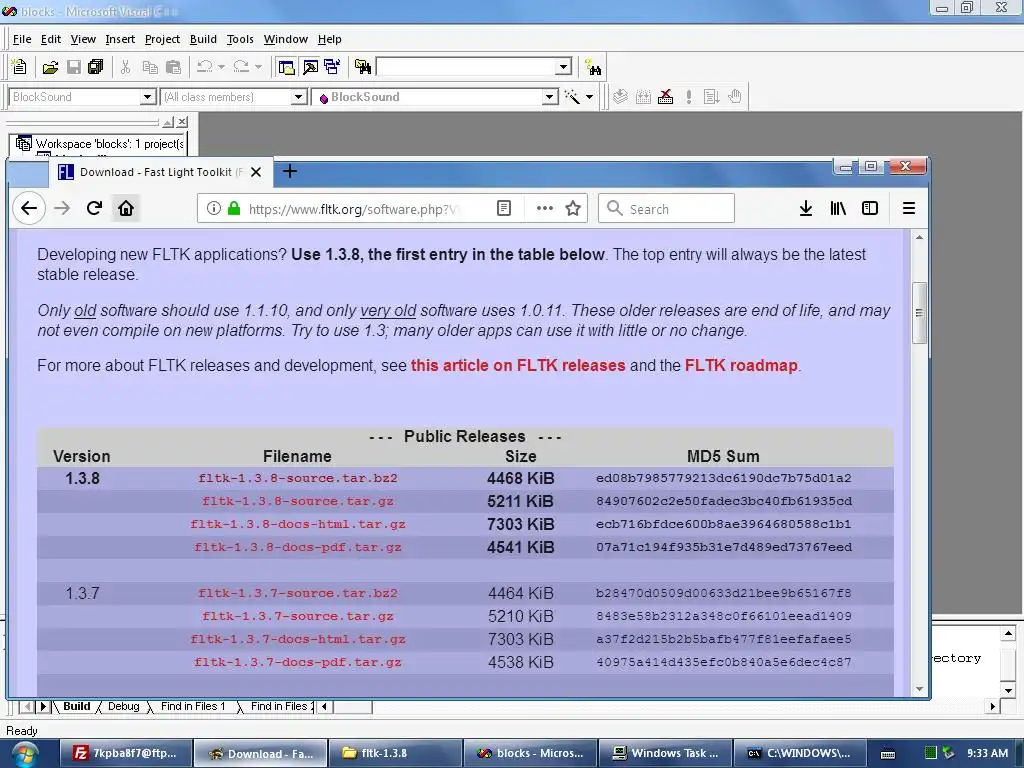Screen dimensions: 1024x768
Task: Open the Firefox Library icon
Action: point(838,208)
